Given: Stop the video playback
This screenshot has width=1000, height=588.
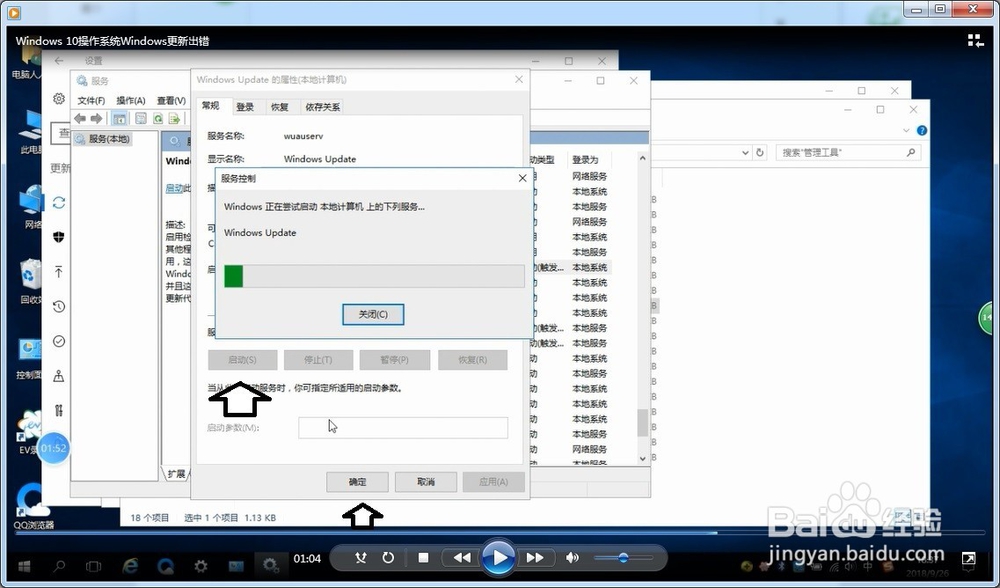Looking at the screenshot, I should [423, 558].
